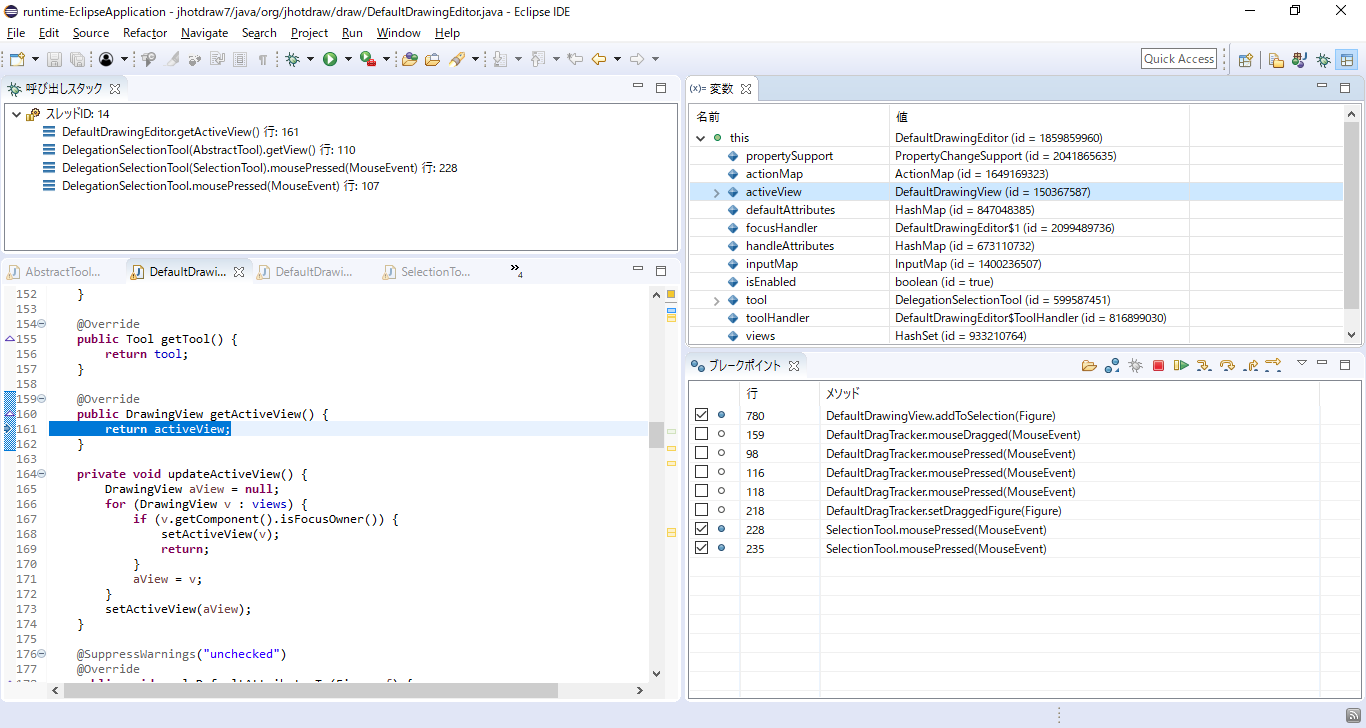
Task: Click the Step Into icon in breakpoint view
Action: (1204, 366)
